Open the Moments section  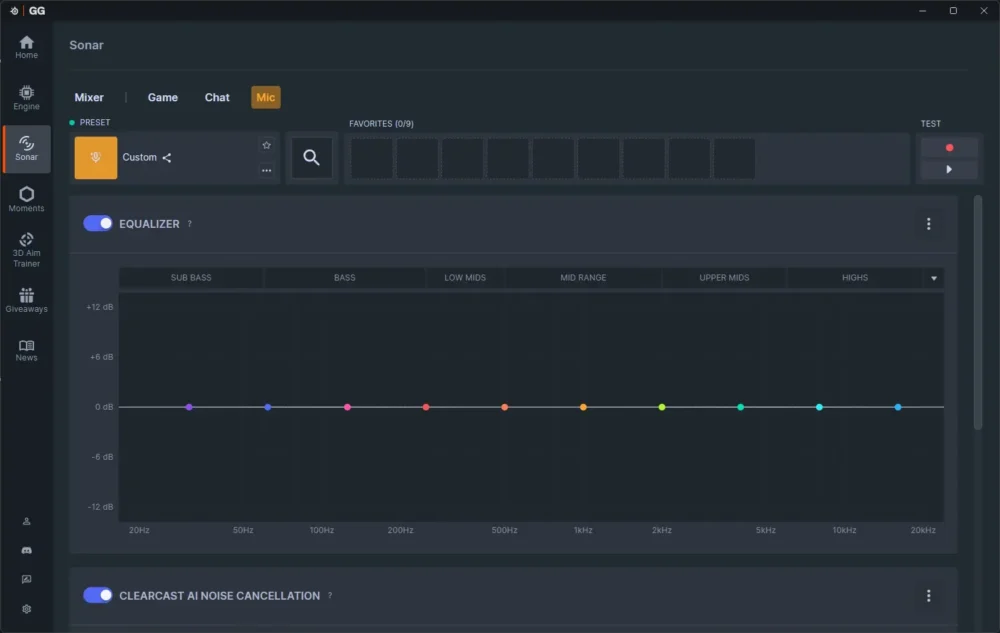pos(26,200)
